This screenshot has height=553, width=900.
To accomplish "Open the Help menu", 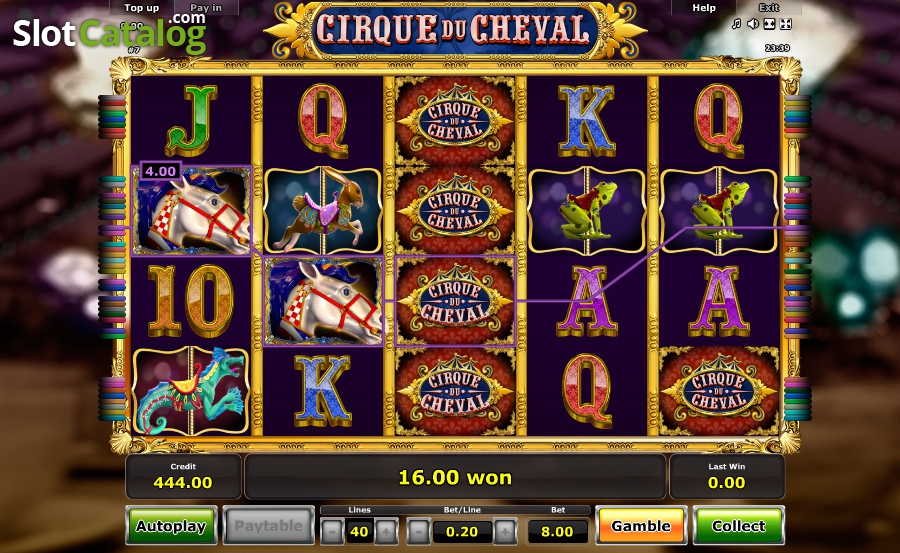I will (704, 7).
